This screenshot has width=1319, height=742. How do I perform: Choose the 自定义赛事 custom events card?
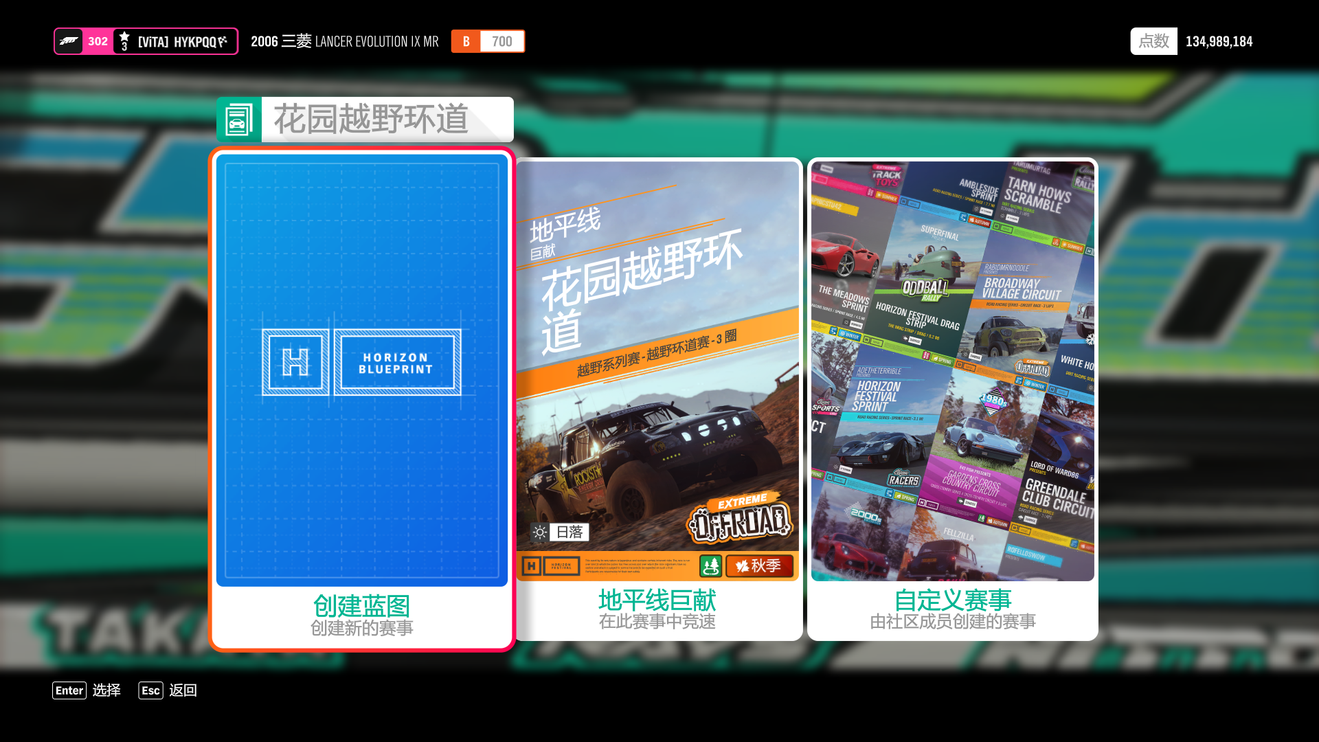tap(952, 399)
